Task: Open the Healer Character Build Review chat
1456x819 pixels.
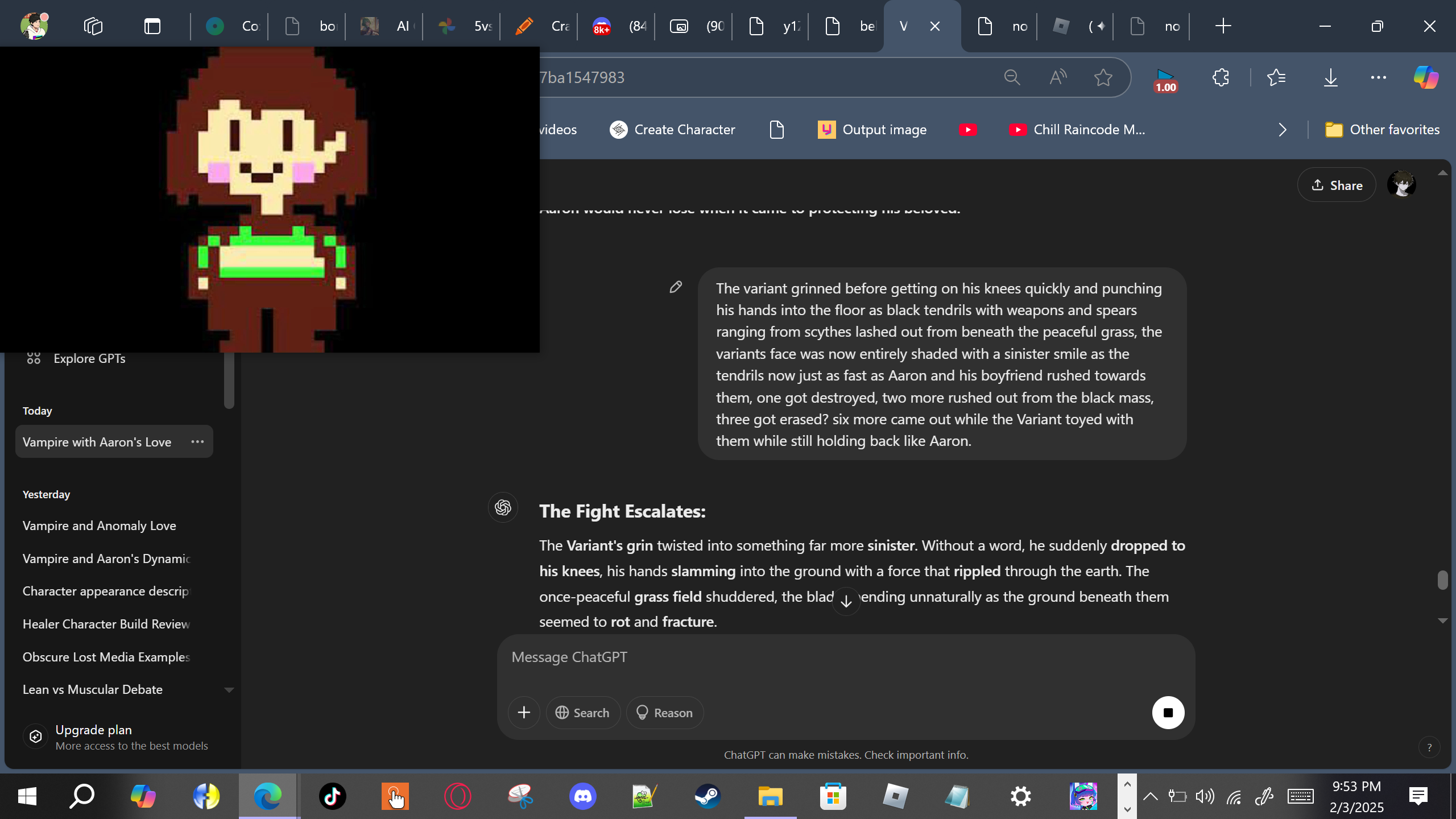Action: 114,624
